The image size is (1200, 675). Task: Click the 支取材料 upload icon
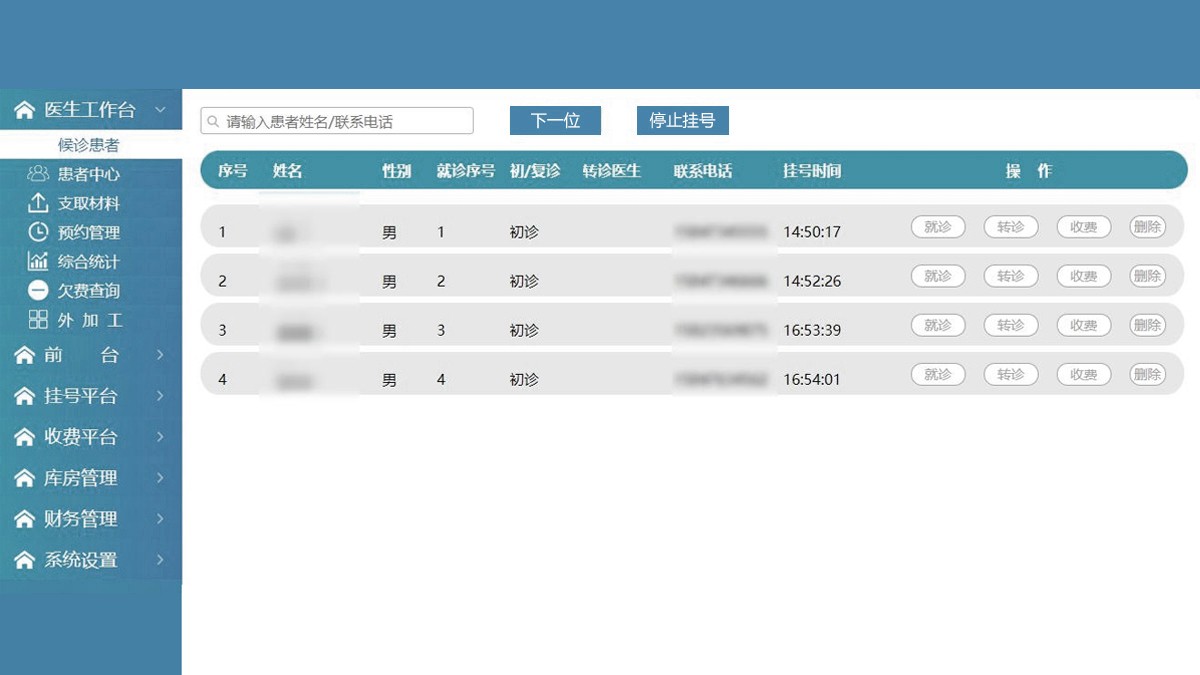coord(38,203)
